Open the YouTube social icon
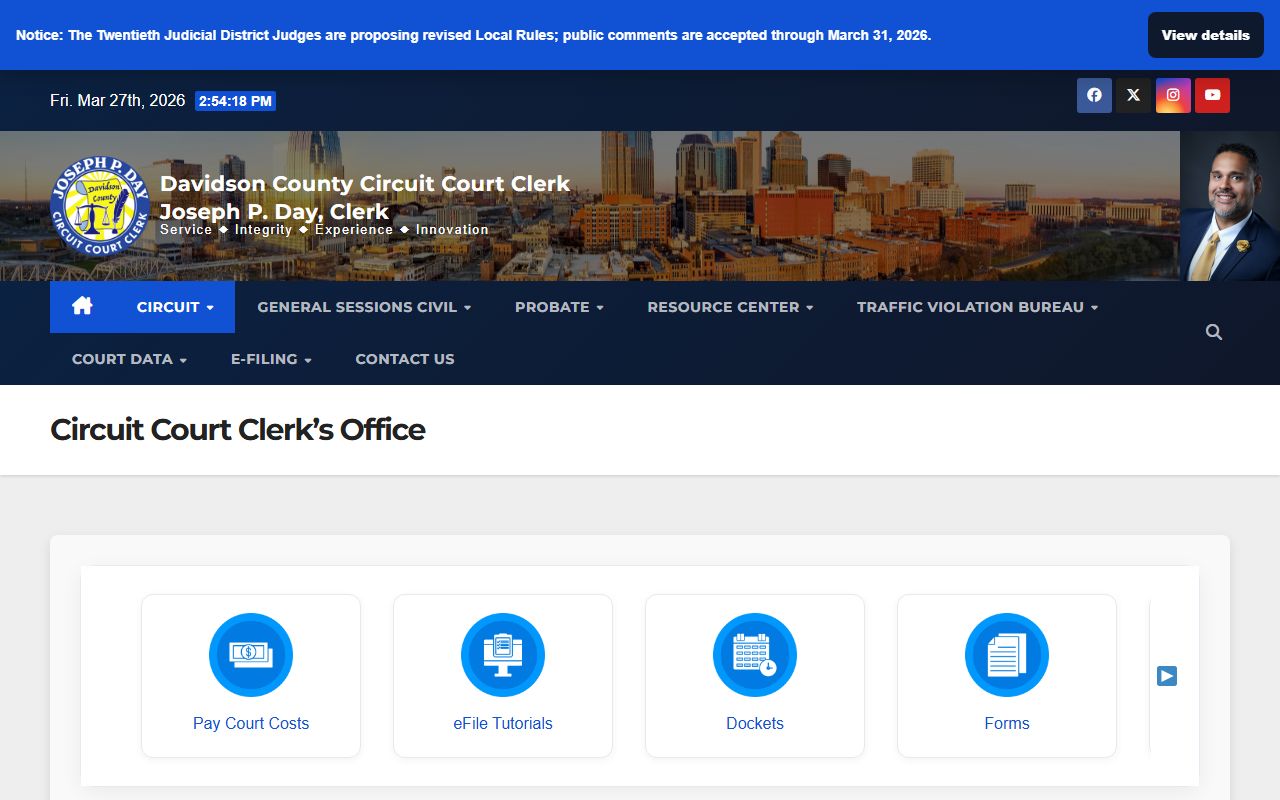The height and width of the screenshot is (800, 1280). tap(1212, 95)
